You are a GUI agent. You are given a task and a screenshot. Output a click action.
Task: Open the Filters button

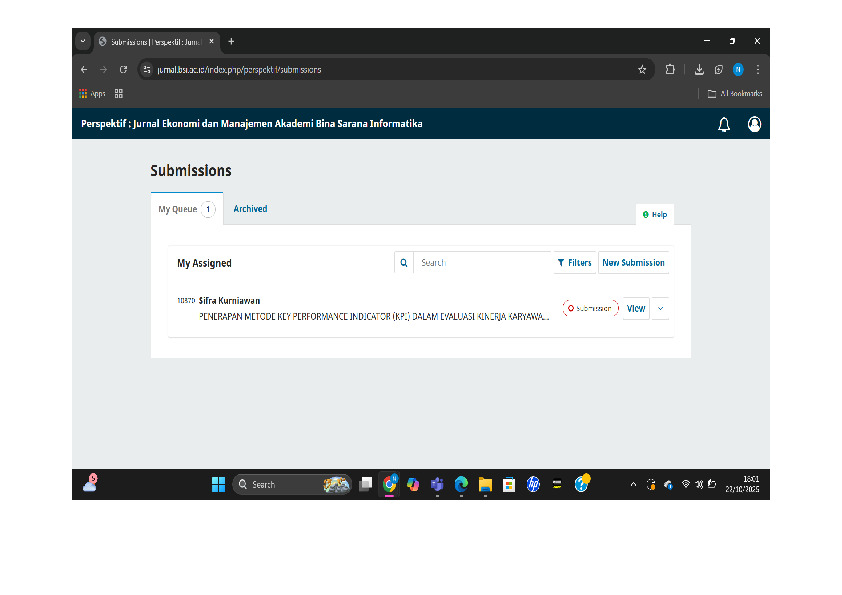(575, 263)
